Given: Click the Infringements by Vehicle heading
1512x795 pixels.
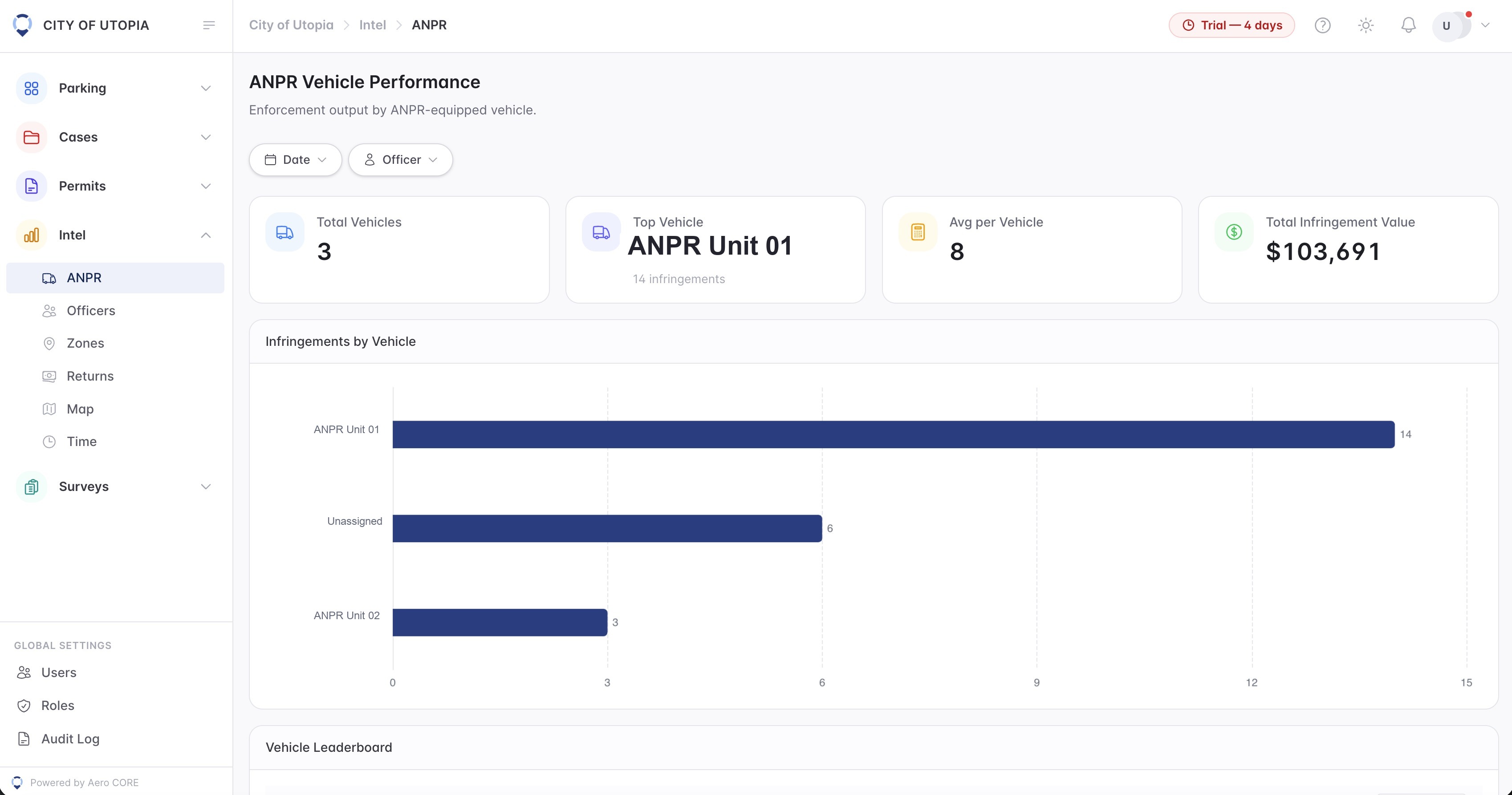Looking at the screenshot, I should (341, 341).
